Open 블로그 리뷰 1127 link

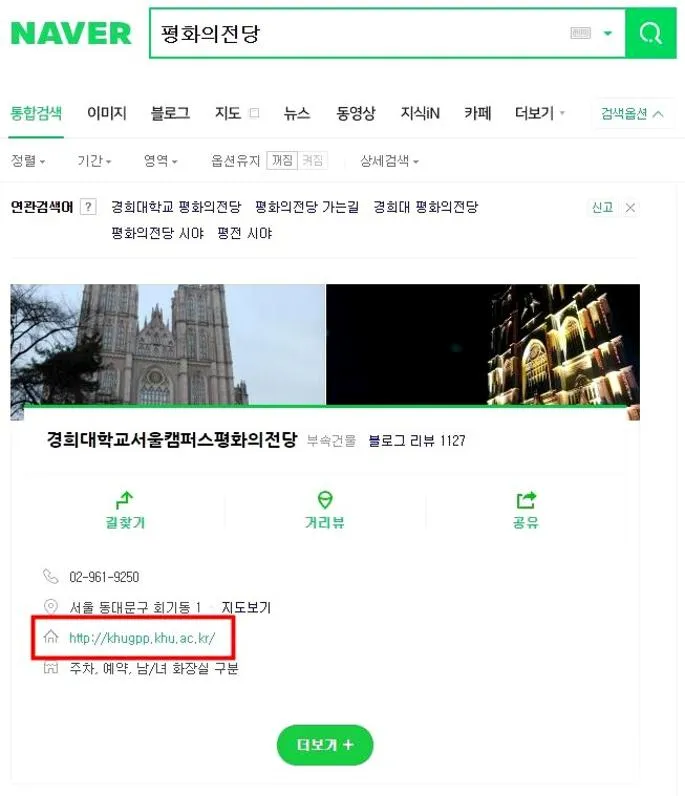[x=417, y=441]
